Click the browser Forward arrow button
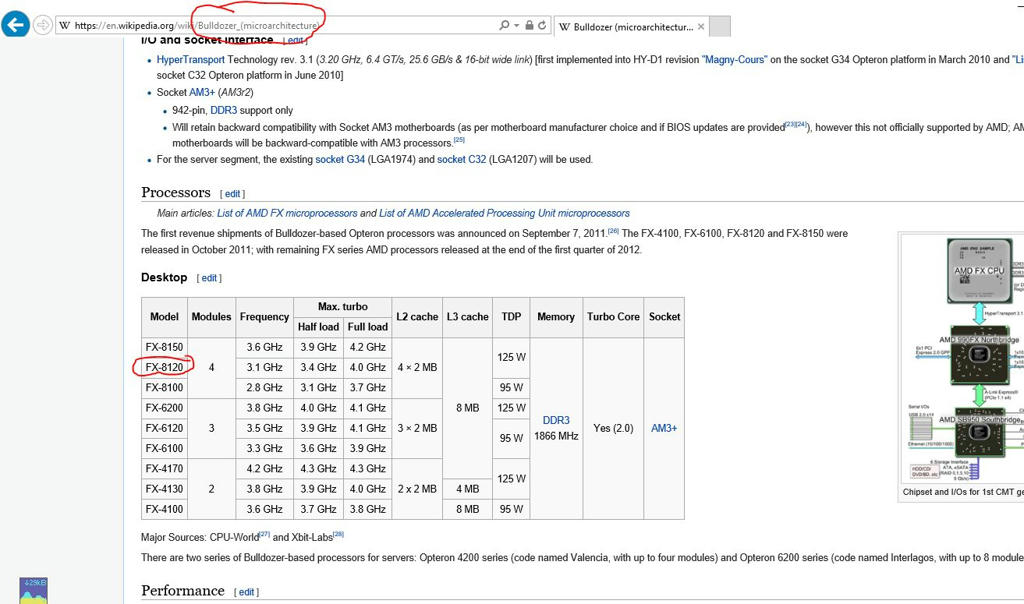1024x604 pixels. [x=43, y=25]
